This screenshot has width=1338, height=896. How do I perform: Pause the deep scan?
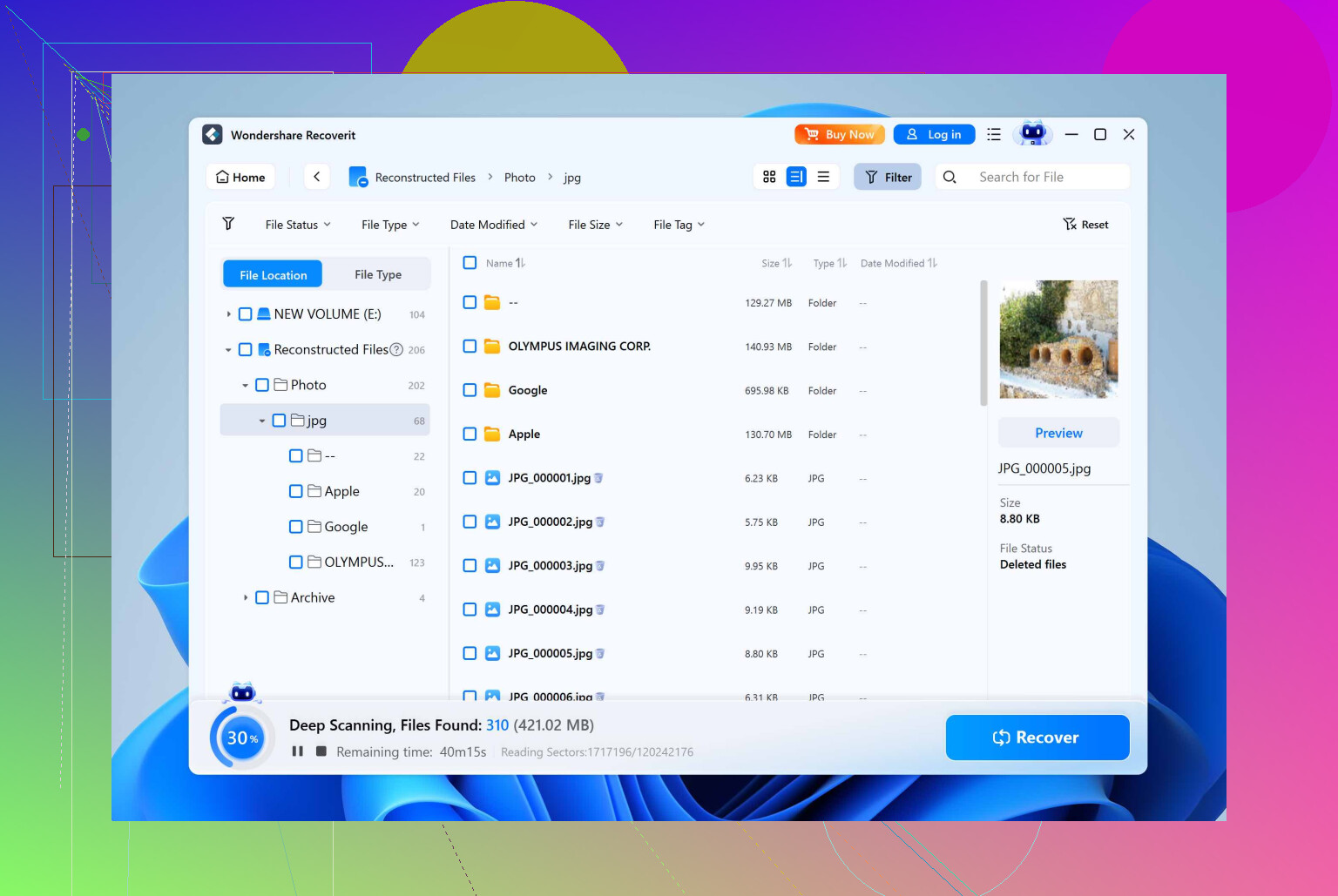pos(298,751)
